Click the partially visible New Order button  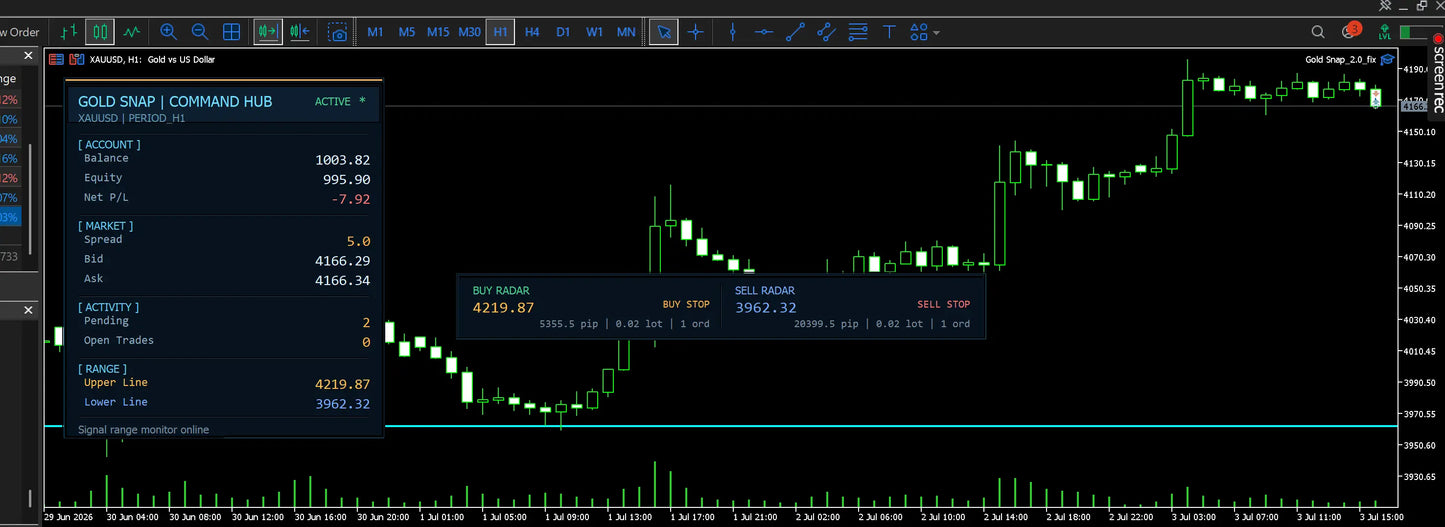click(x=20, y=32)
